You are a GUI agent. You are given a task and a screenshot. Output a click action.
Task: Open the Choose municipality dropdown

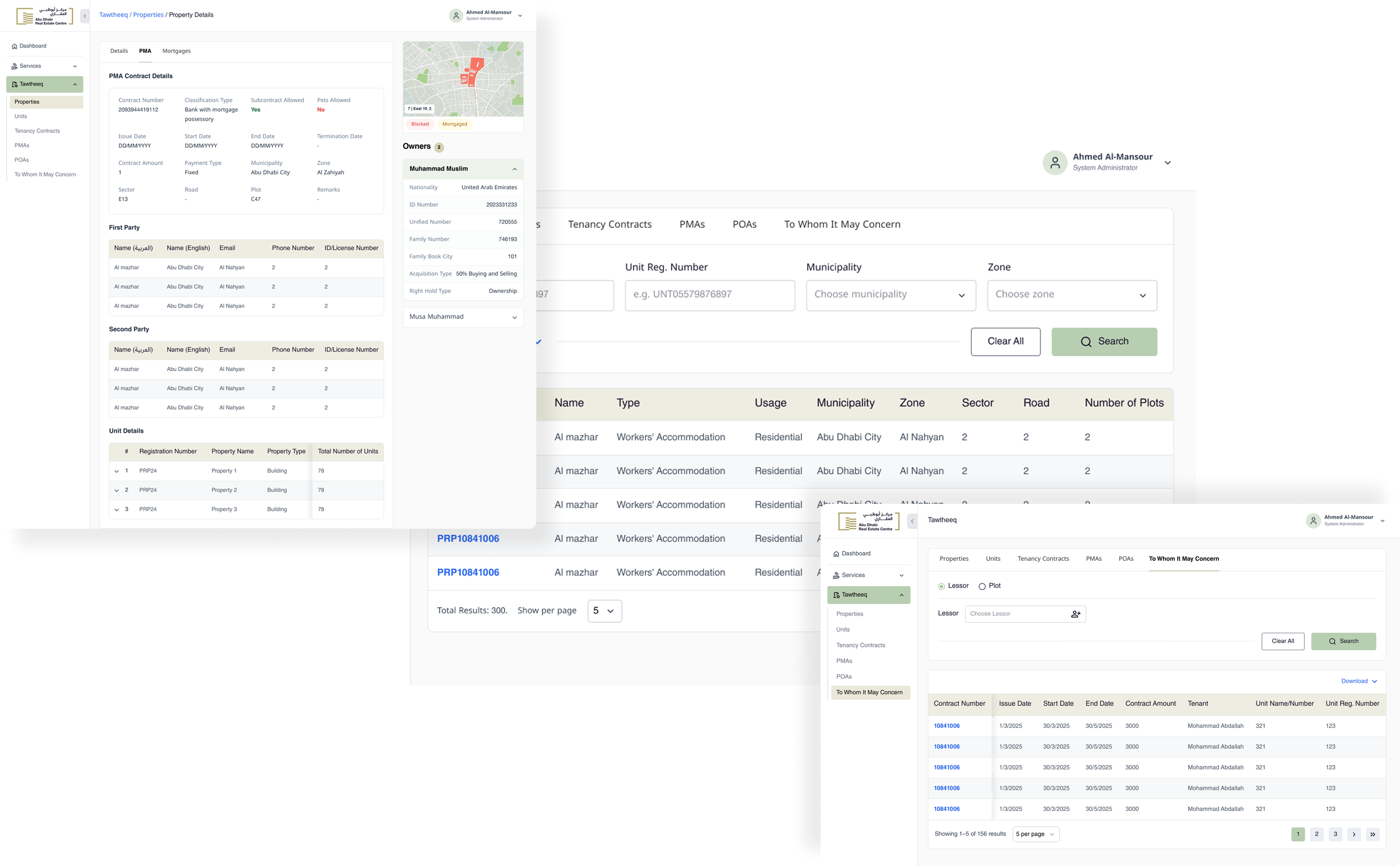(891, 295)
